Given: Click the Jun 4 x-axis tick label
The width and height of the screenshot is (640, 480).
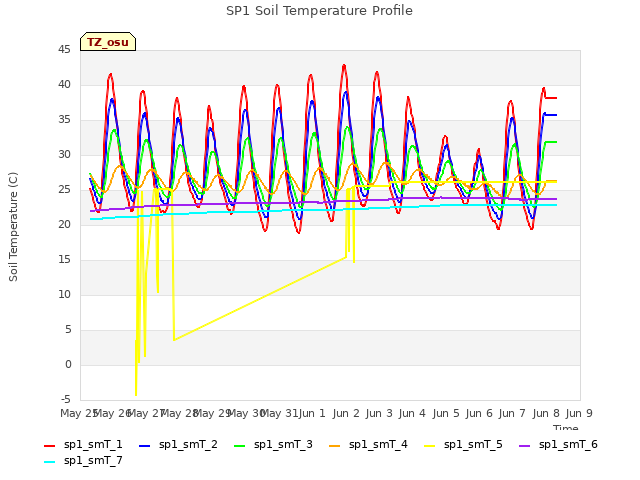Looking at the screenshot, I should pos(412,413).
